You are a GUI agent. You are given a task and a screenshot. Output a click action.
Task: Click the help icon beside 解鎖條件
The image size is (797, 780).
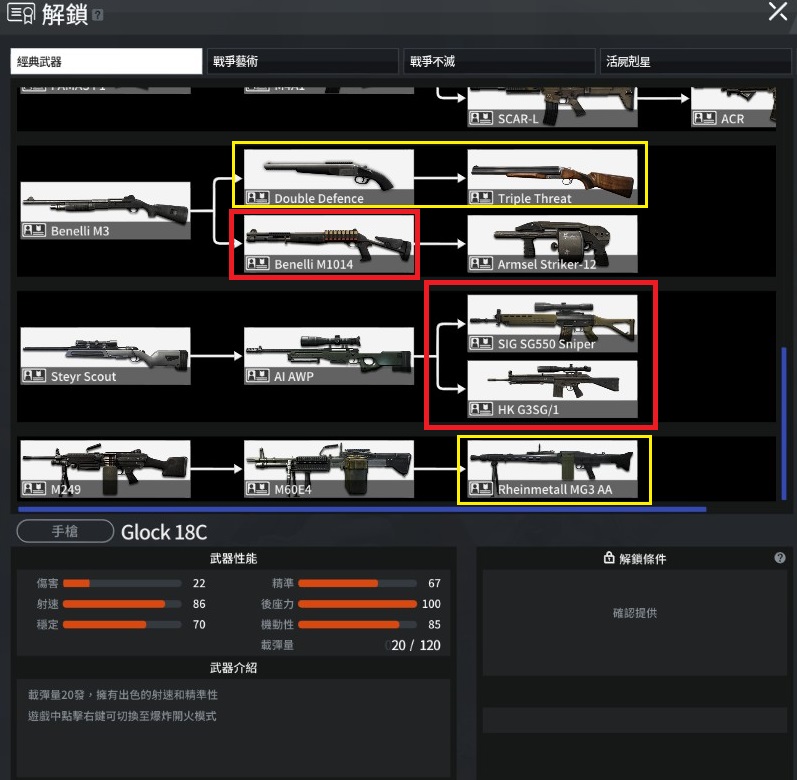point(780,558)
